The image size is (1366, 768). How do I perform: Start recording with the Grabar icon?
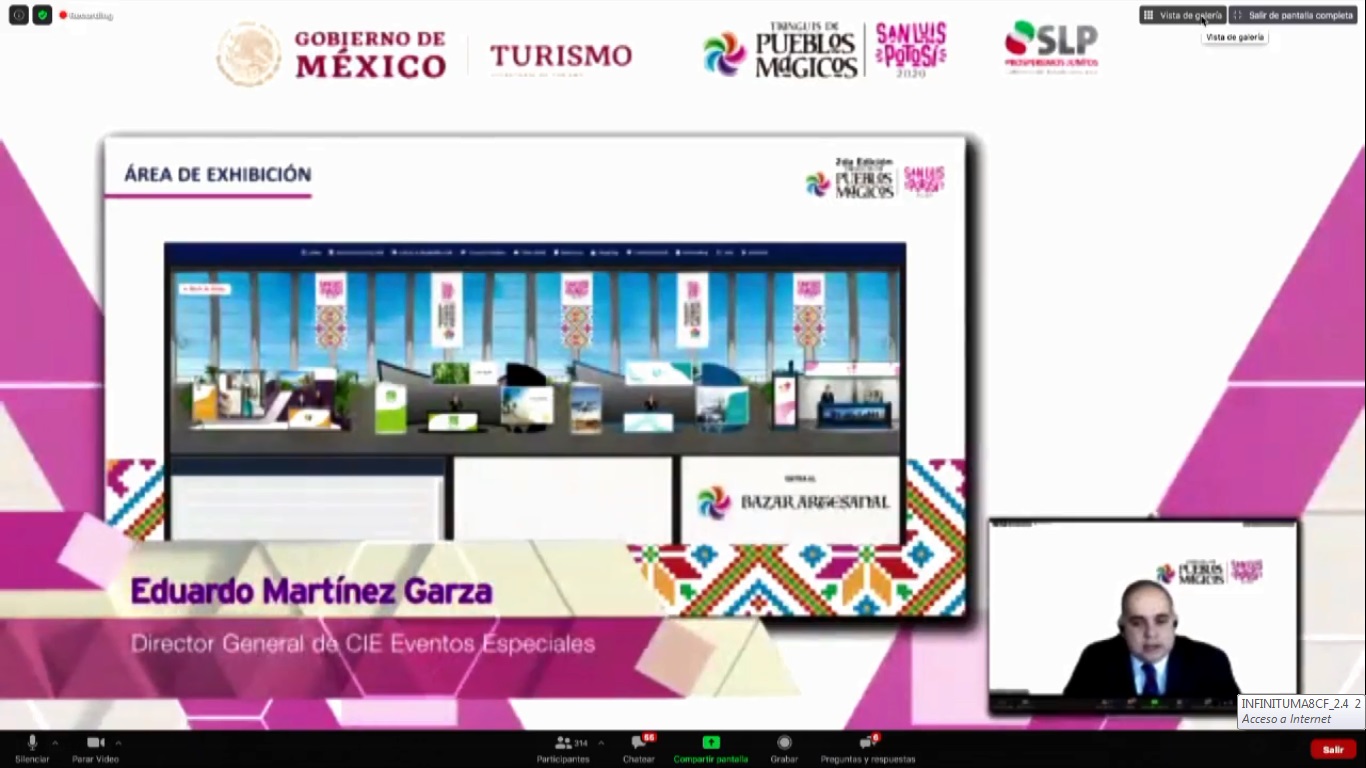coord(784,743)
